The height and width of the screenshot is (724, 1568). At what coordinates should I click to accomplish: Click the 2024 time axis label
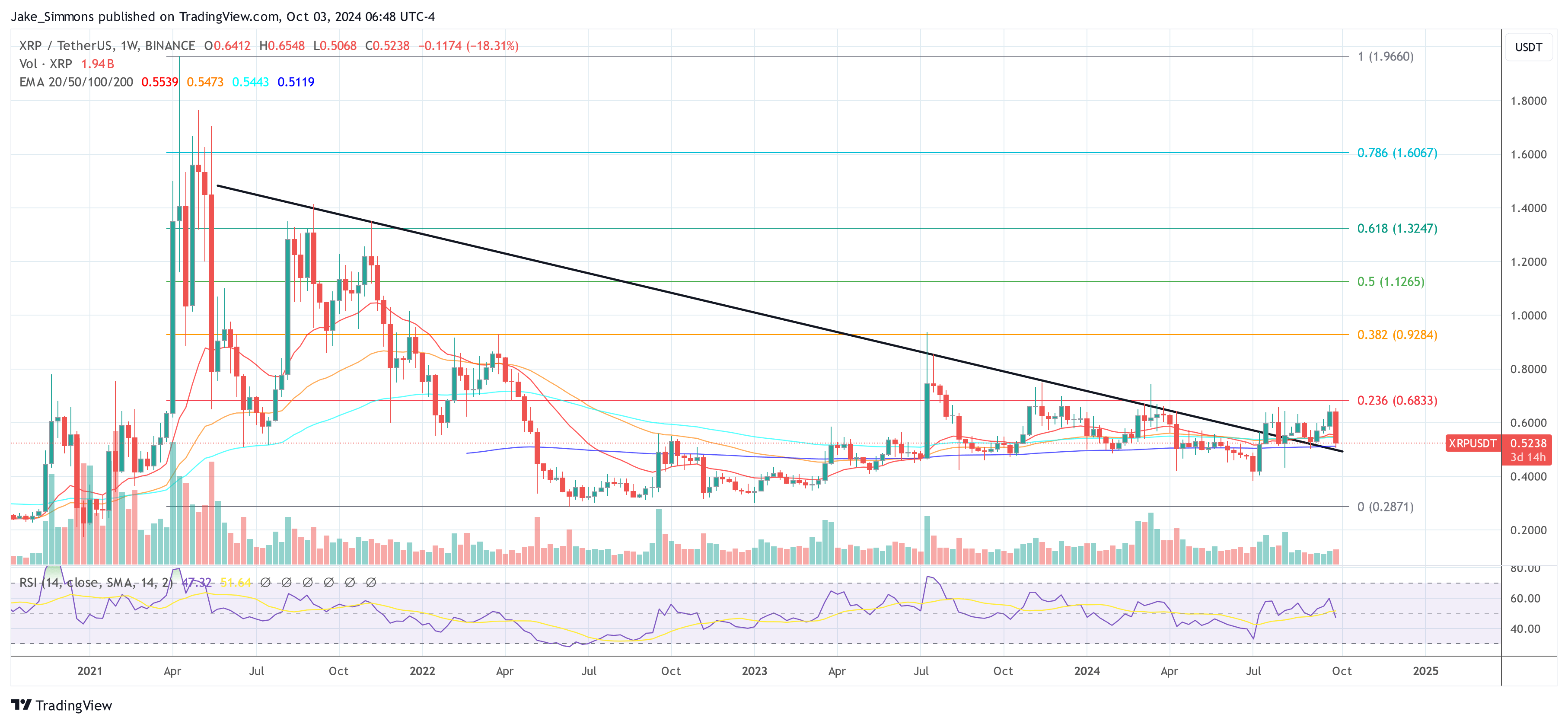(x=1087, y=671)
